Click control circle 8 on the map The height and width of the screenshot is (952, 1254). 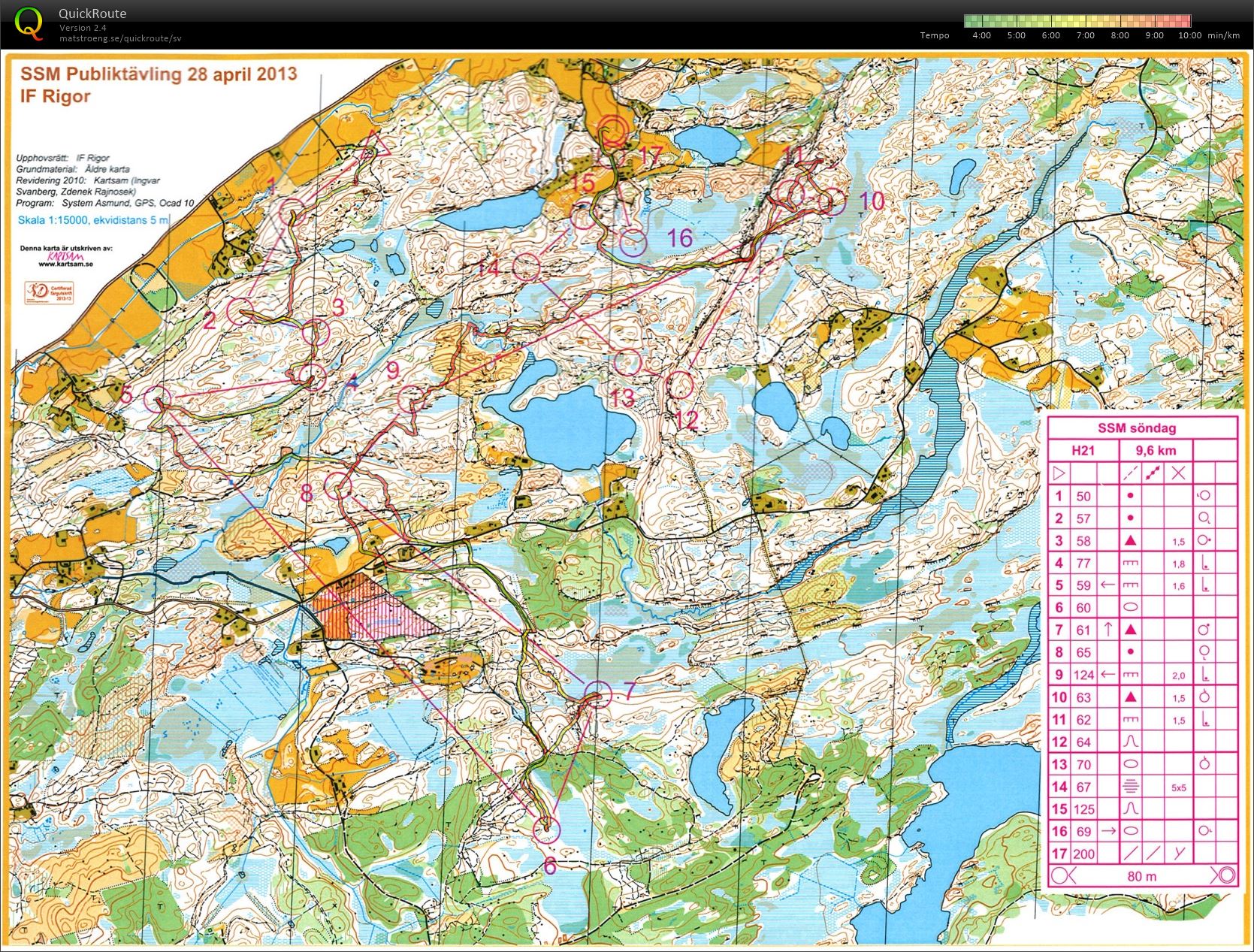tap(338, 486)
